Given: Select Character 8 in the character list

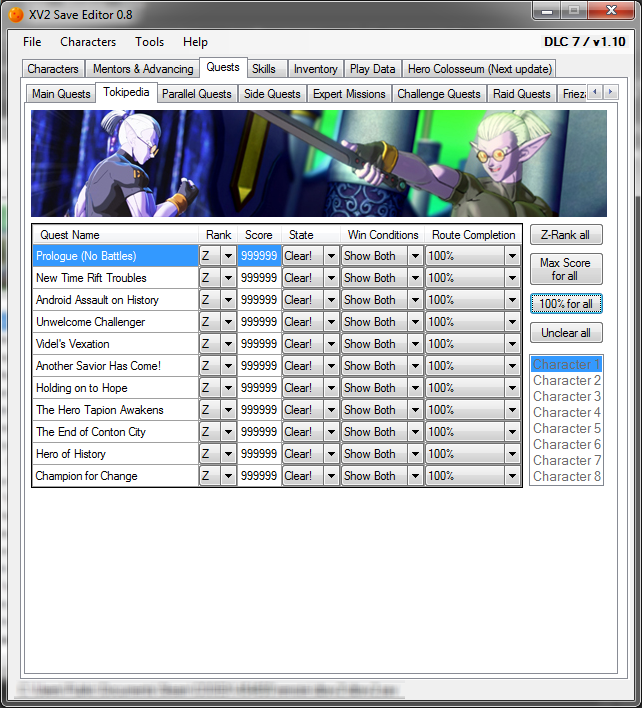Looking at the screenshot, I should (x=567, y=476).
